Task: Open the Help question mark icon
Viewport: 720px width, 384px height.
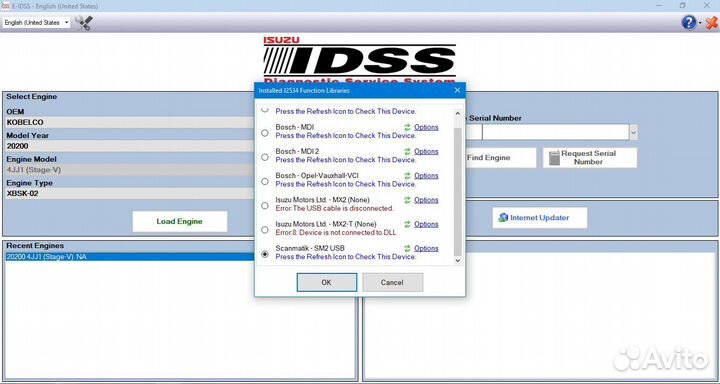Action: pyautogui.click(x=688, y=22)
